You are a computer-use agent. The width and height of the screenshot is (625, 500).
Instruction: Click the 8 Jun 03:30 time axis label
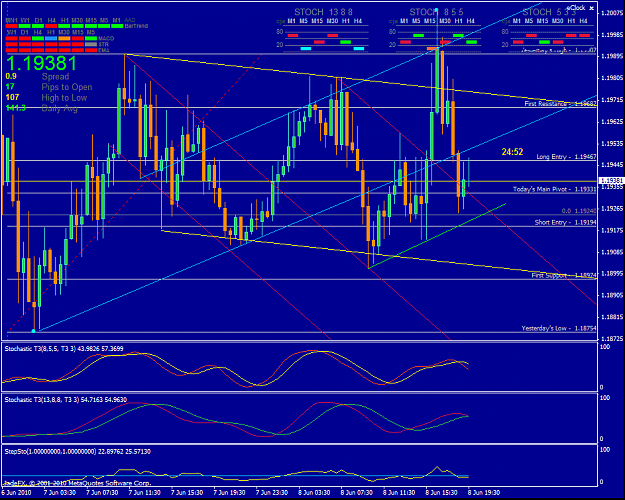pos(314,492)
